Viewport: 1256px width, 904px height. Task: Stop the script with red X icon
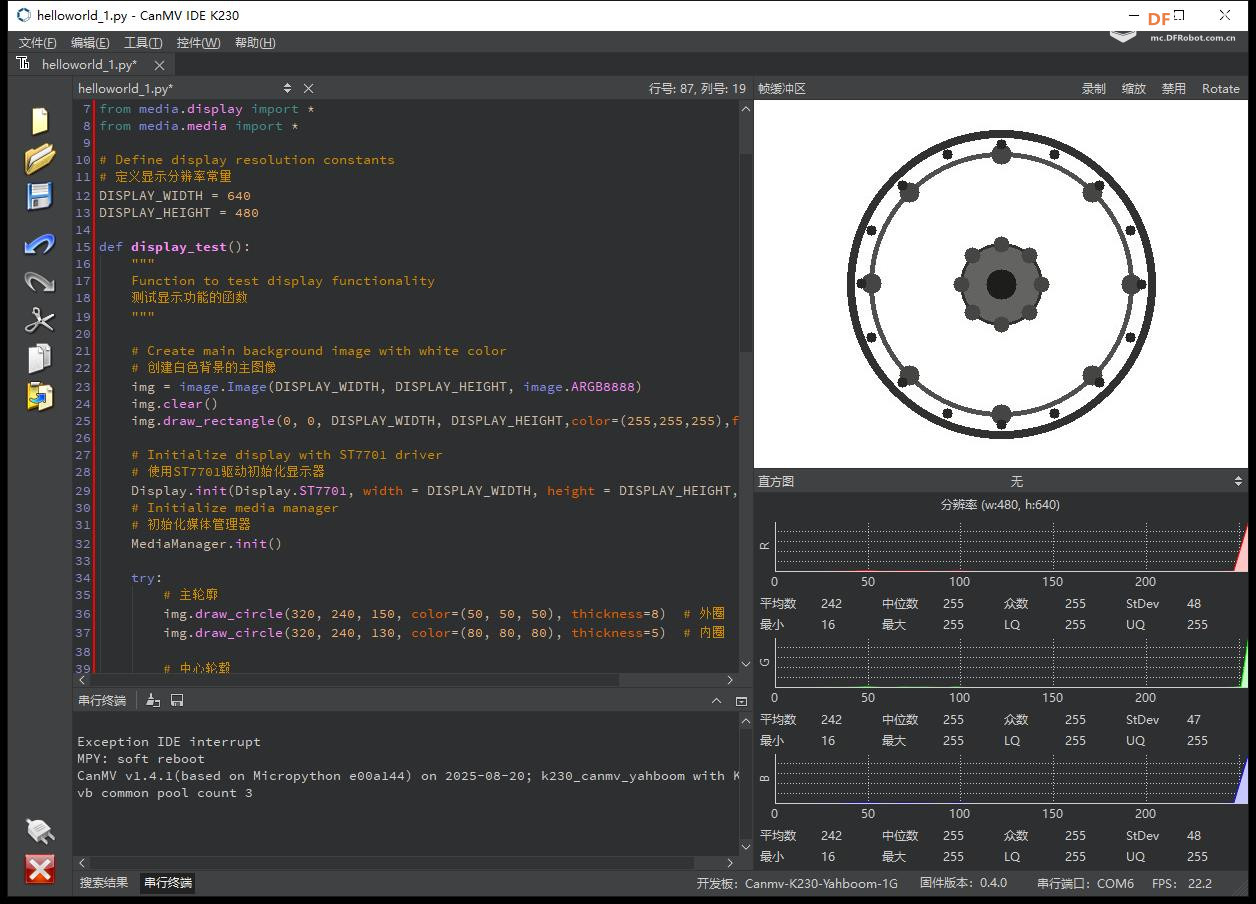39,869
